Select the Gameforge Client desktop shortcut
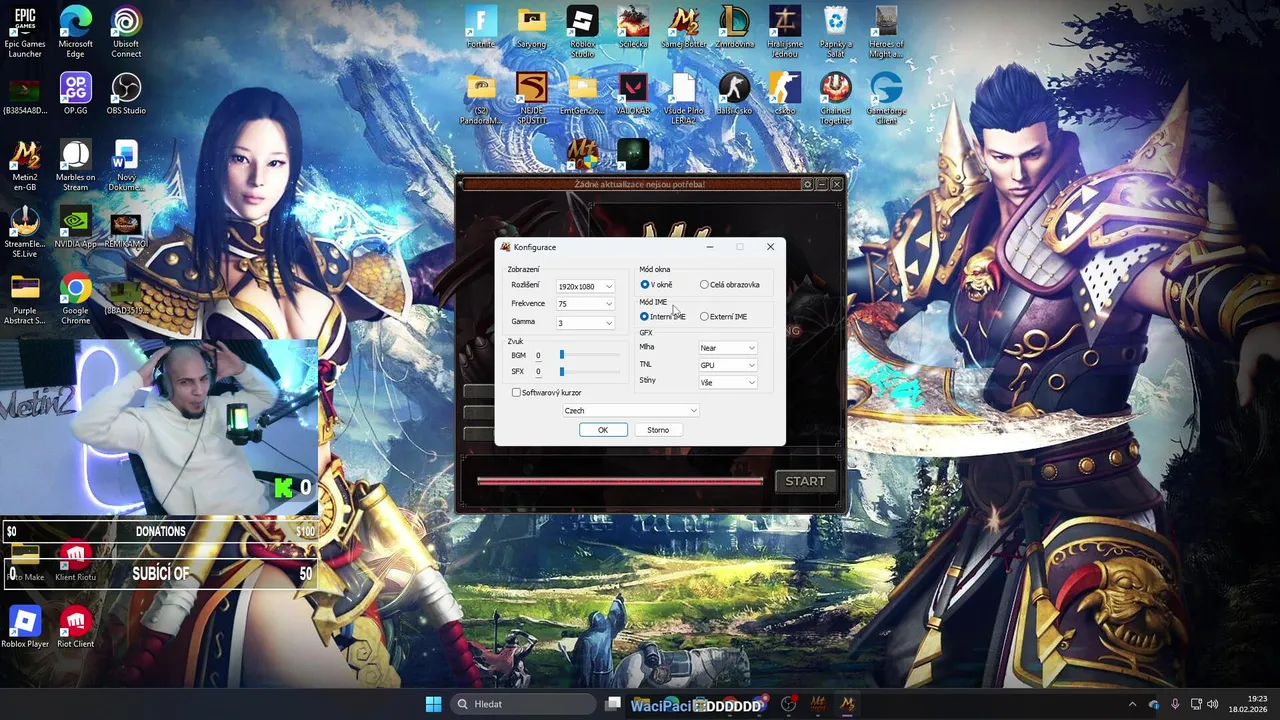The height and width of the screenshot is (720, 1280). (x=886, y=99)
